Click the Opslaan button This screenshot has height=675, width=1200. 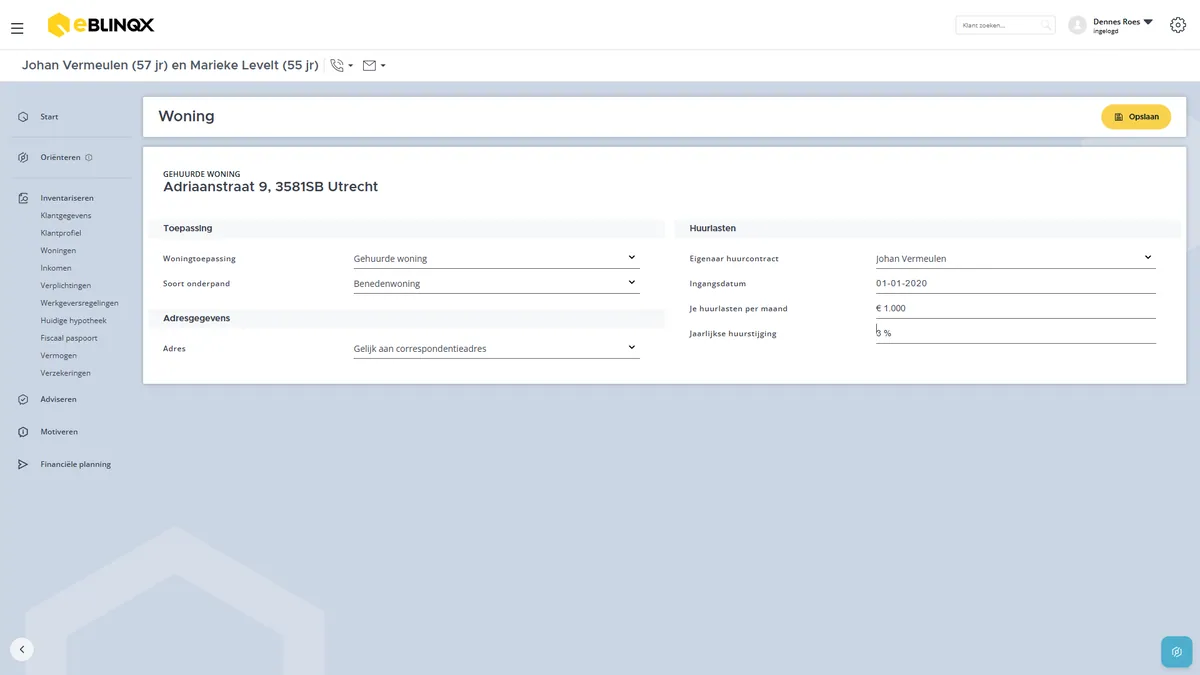click(x=1136, y=117)
